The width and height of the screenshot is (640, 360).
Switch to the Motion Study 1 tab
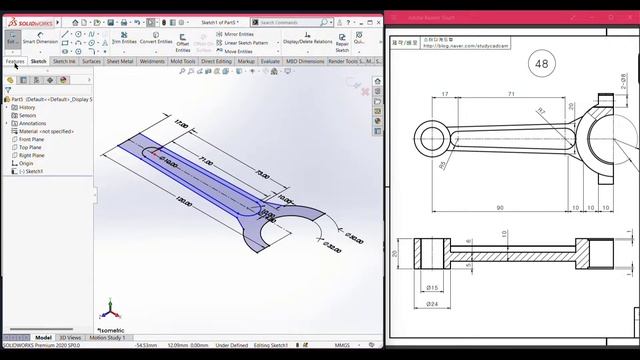pos(107,338)
